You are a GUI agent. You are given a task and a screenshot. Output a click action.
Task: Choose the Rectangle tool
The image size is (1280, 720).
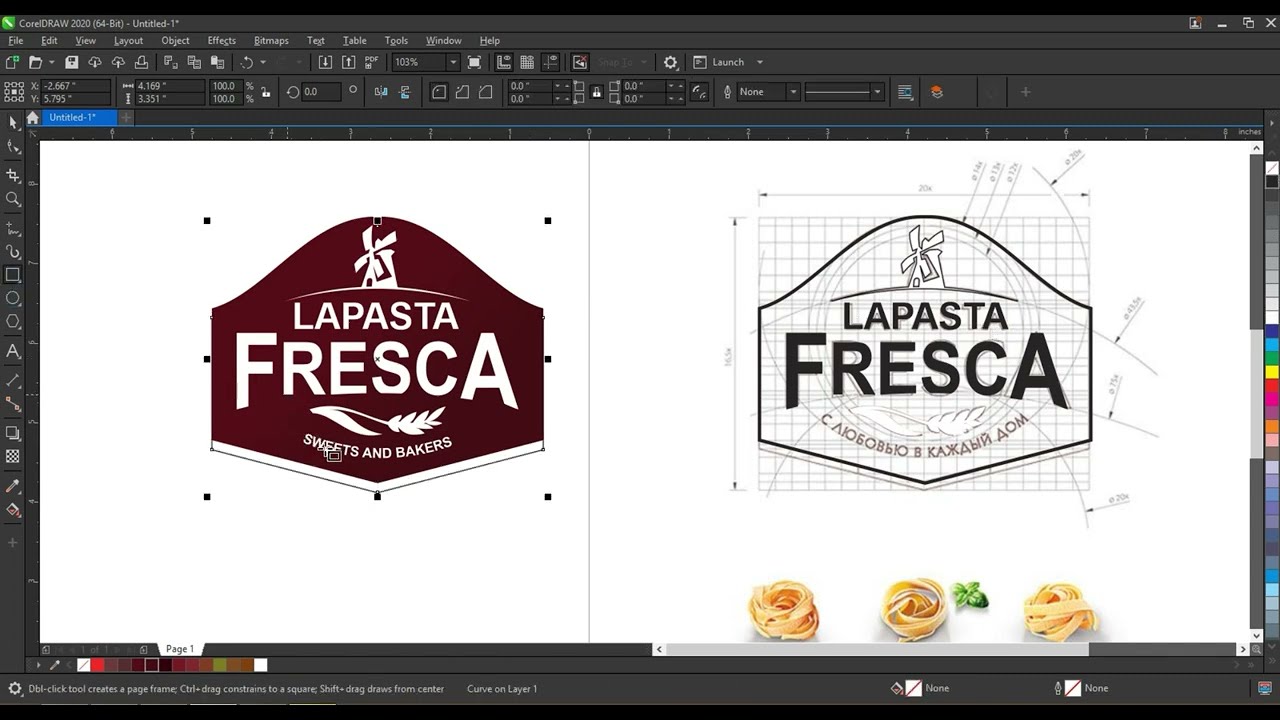13,275
